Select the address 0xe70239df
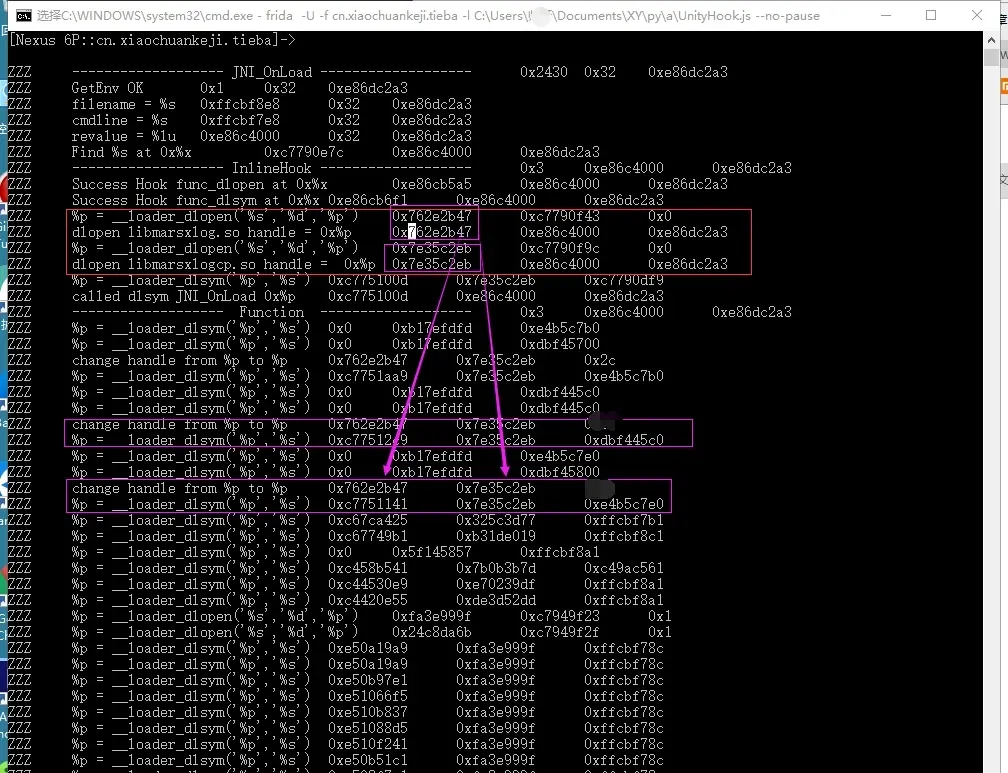Viewport: 1008px width, 773px height. pyautogui.click(x=496, y=585)
